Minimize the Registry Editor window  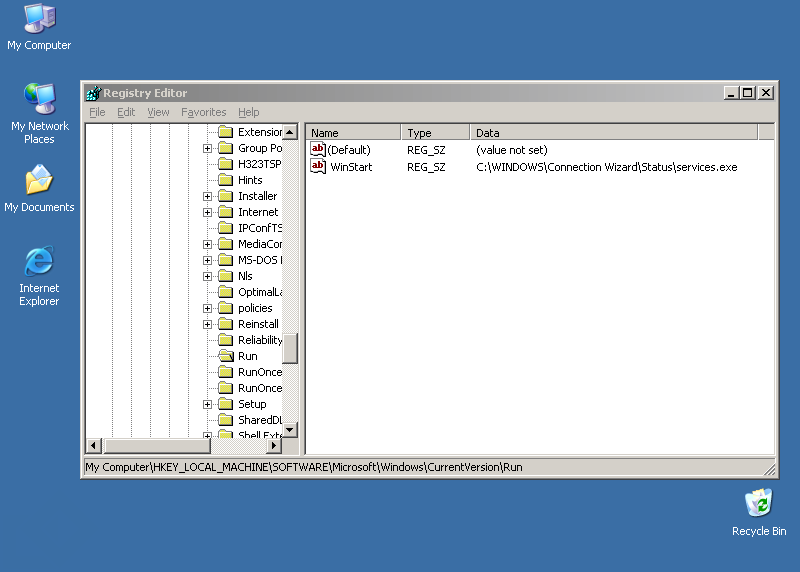731,93
